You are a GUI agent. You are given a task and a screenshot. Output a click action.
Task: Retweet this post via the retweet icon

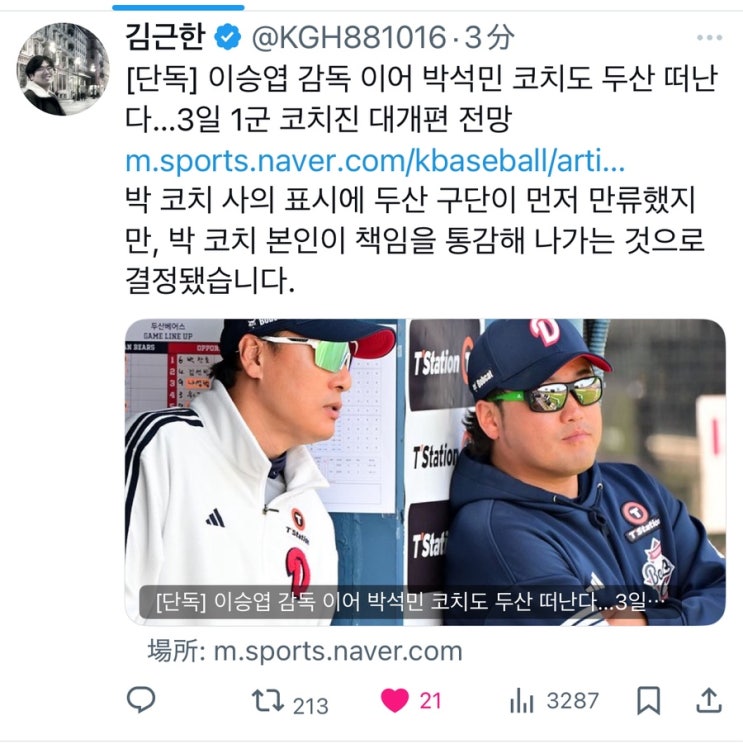click(268, 701)
